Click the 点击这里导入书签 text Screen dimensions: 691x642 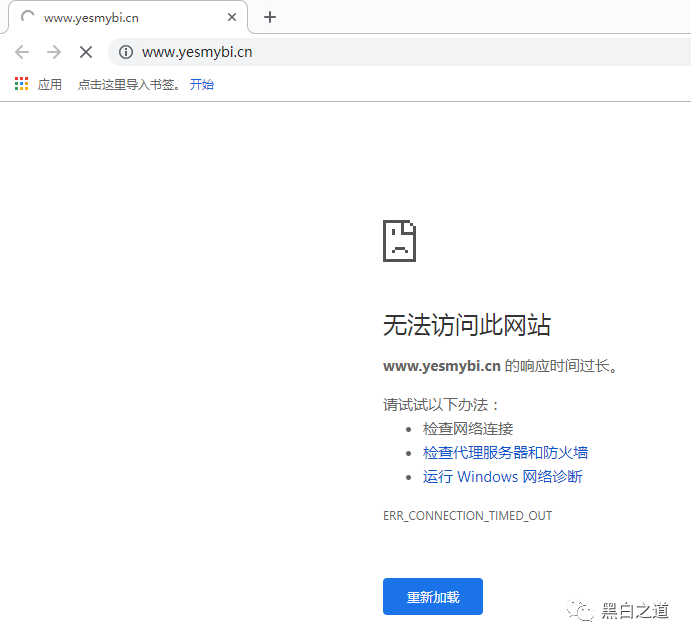pos(129,84)
